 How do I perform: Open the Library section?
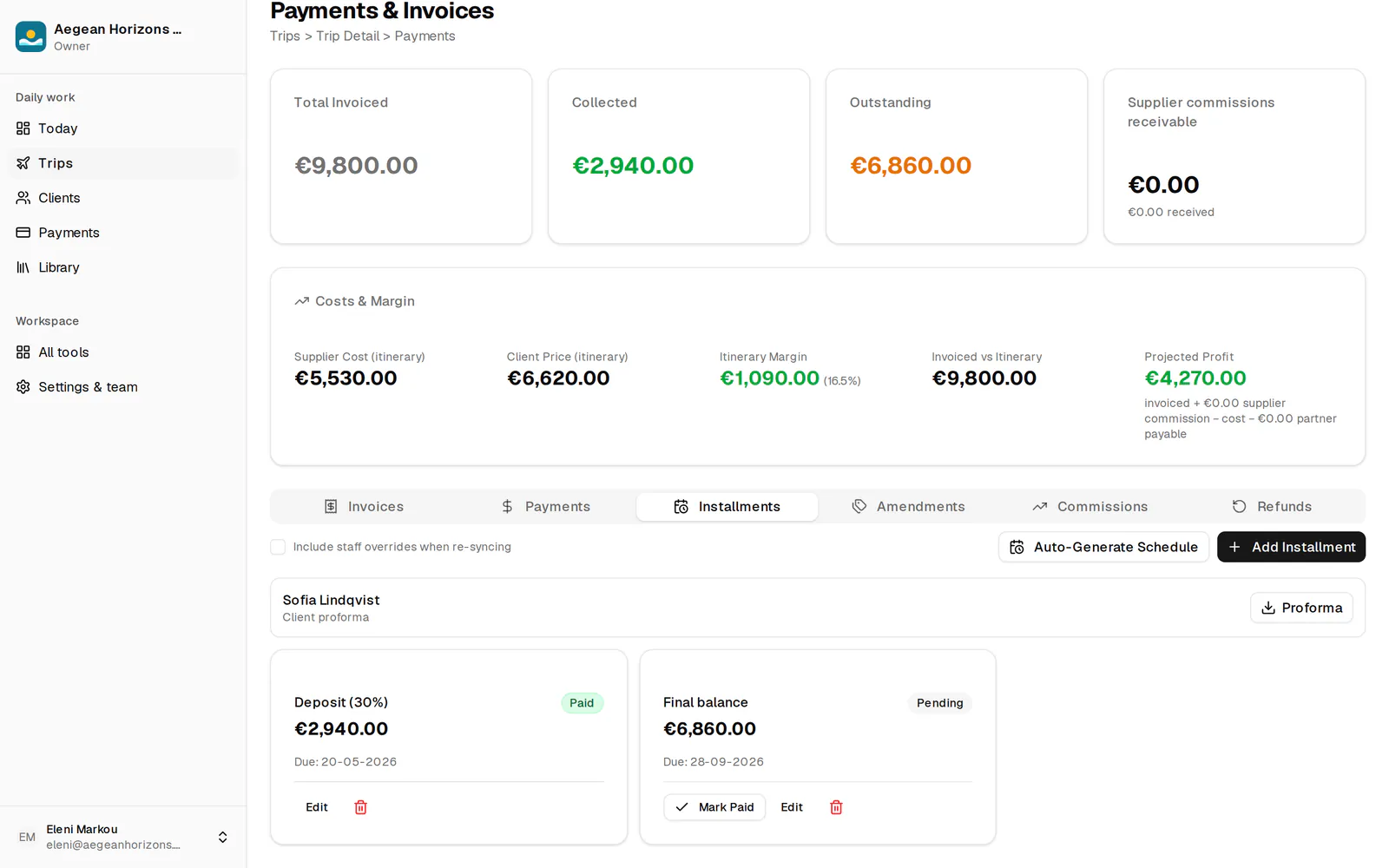123,267
